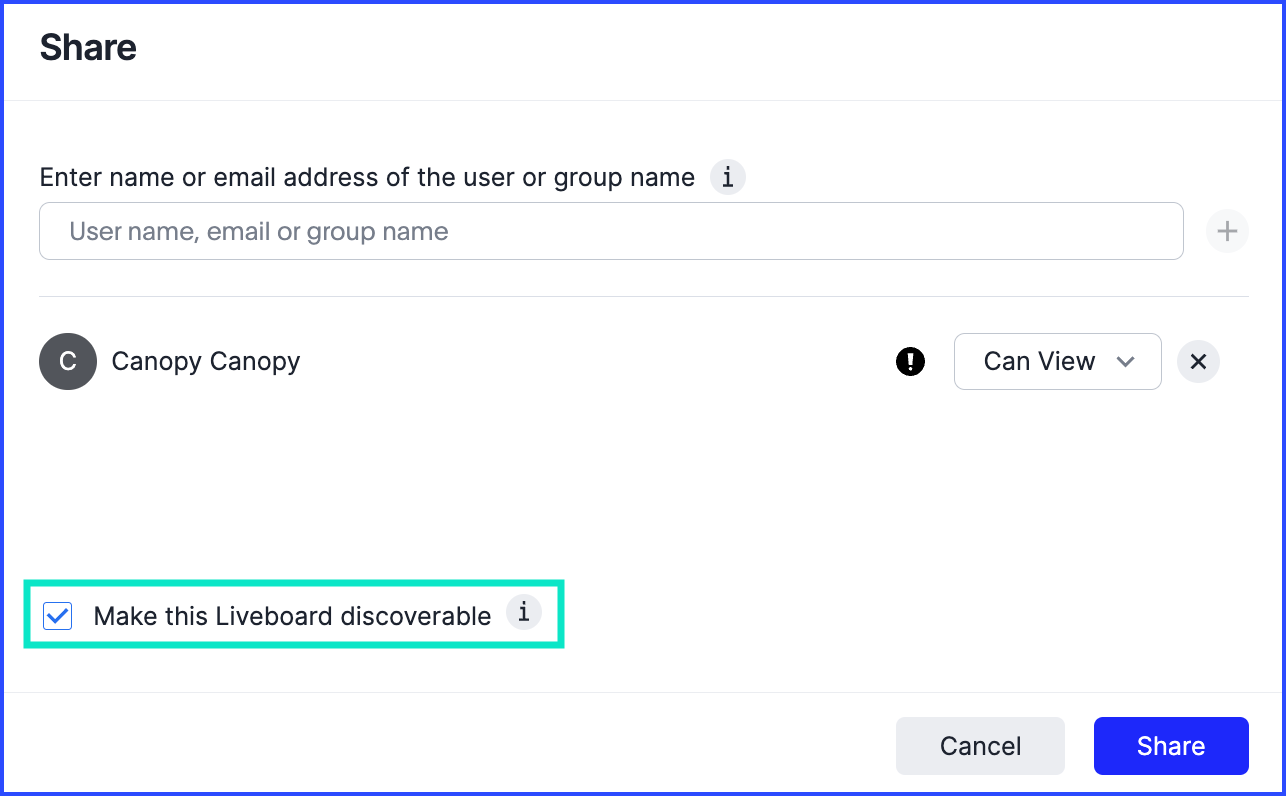
Task: Click the placeholder text in the search box
Action: [x=258, y=232]
